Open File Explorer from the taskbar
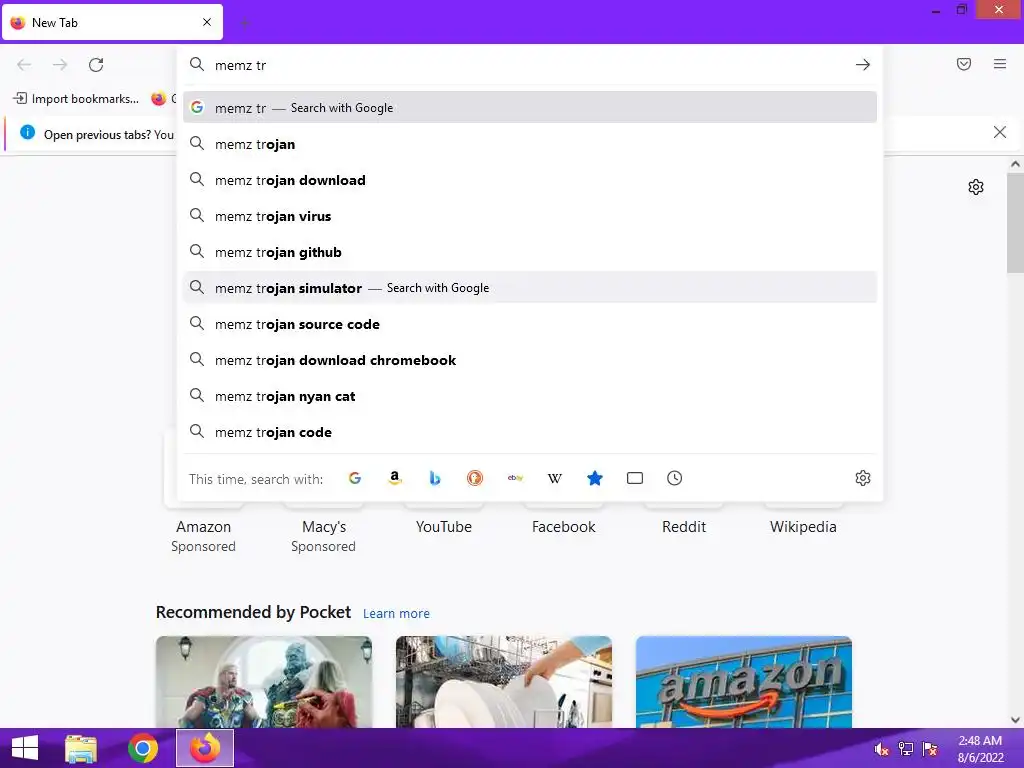The width and height of the screenshot is (1024, 768). [x=81, y=748]
